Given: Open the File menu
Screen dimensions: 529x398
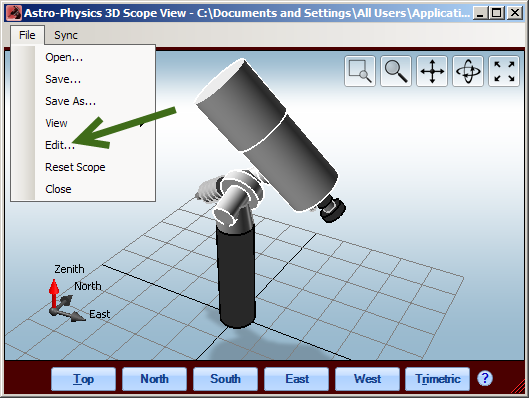Looking at the screenshot, I should [x=27, y=35].
